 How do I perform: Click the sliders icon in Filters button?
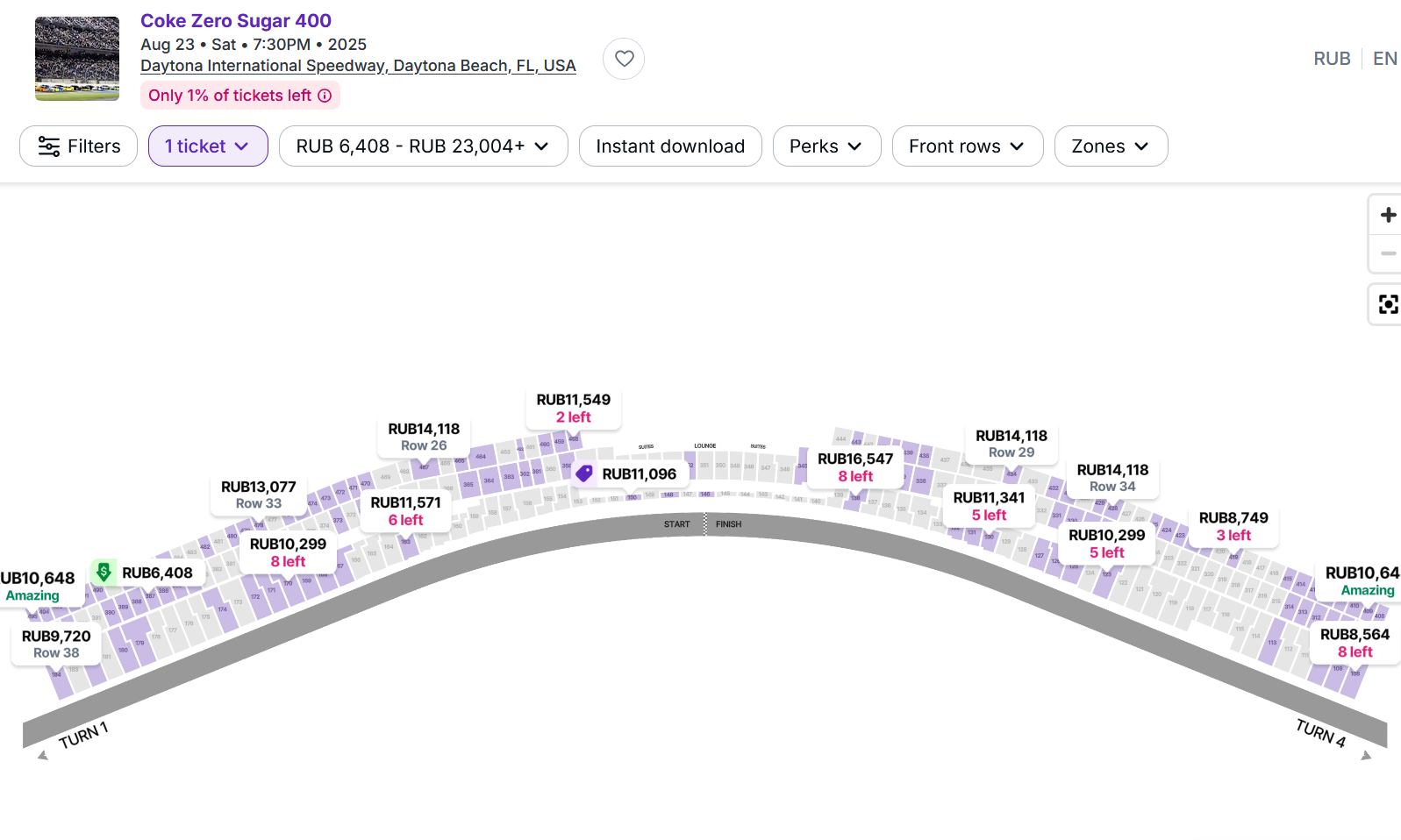tap(49, 146)
